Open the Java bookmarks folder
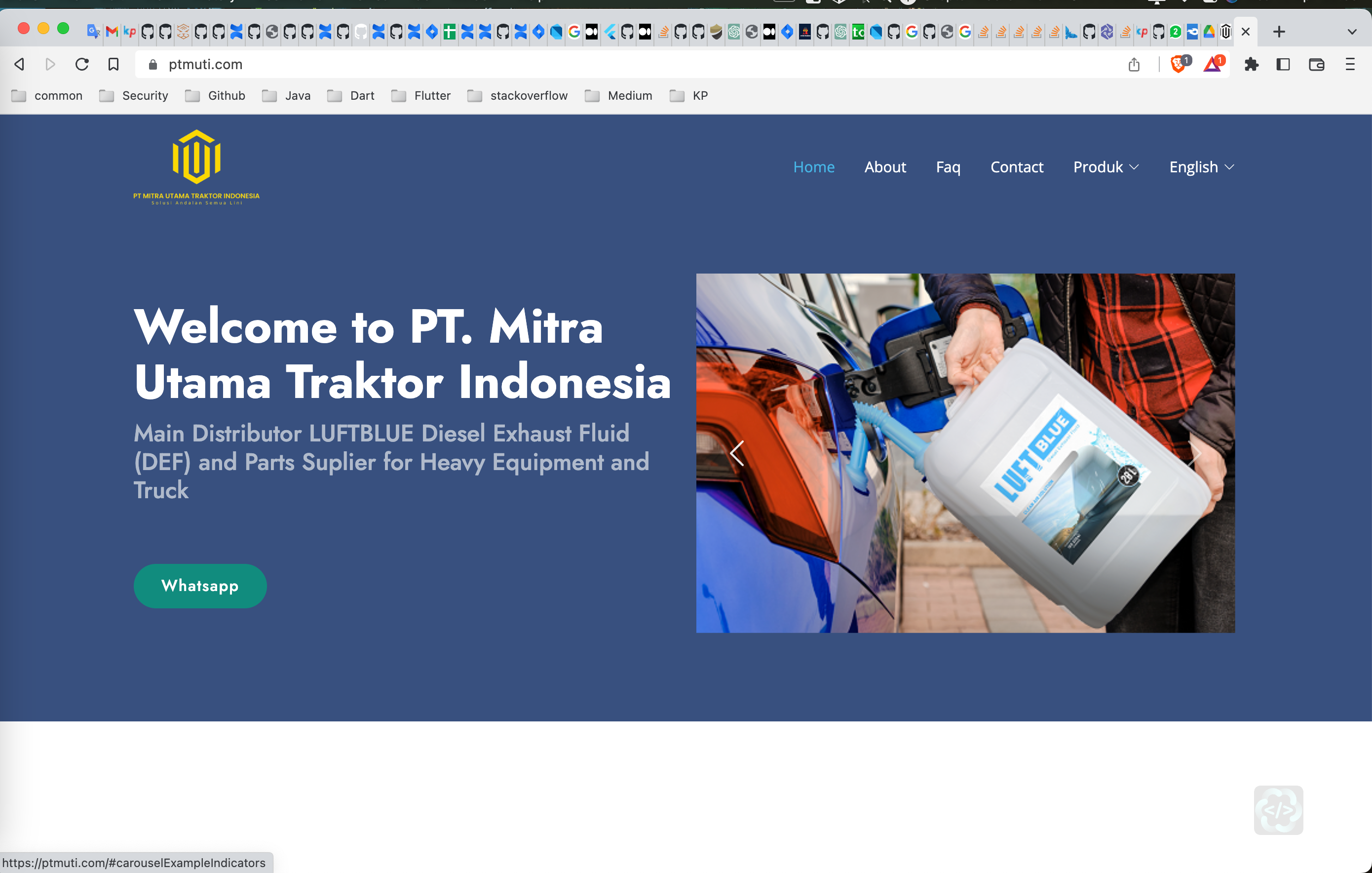Screen dimensions: 1372x873 [x=287, y=96]
